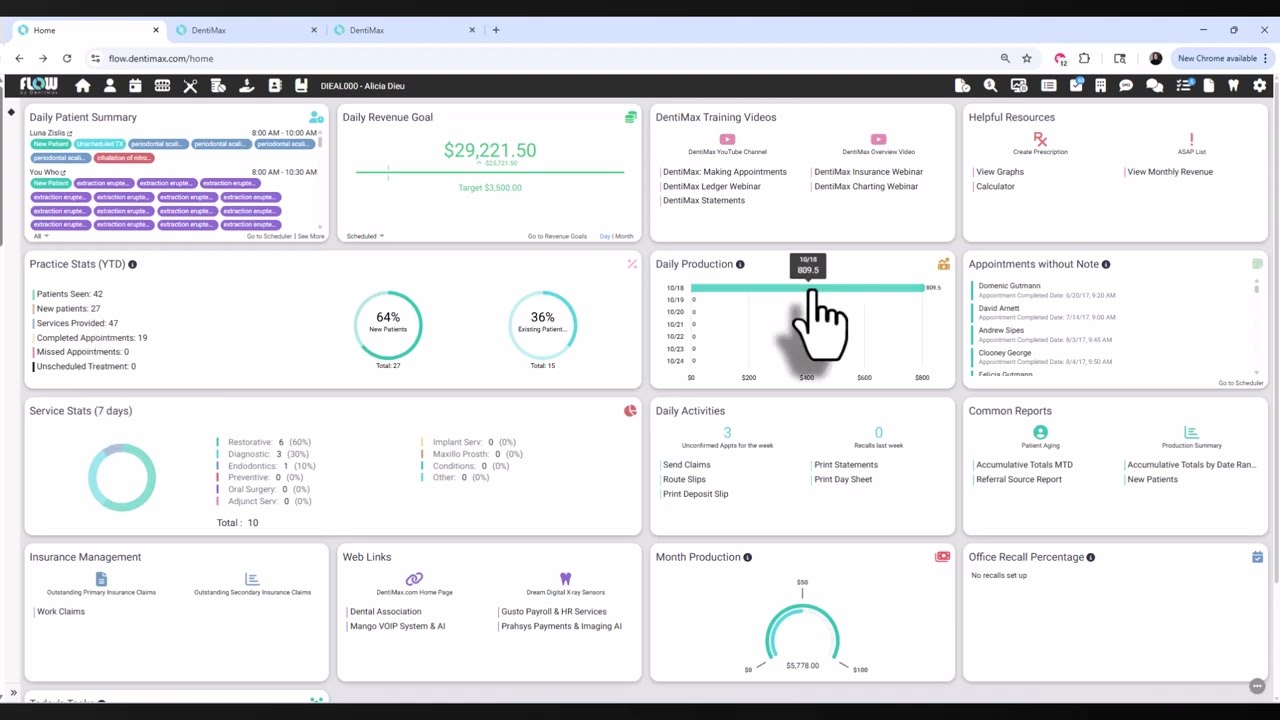
Task: Select the Home browser tab
Action: point(87,30)
